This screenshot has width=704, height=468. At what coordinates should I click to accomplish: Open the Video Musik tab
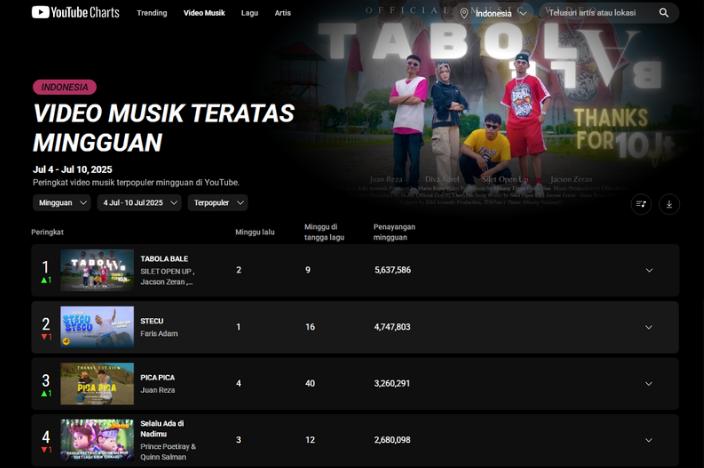(x=204, y=13)
